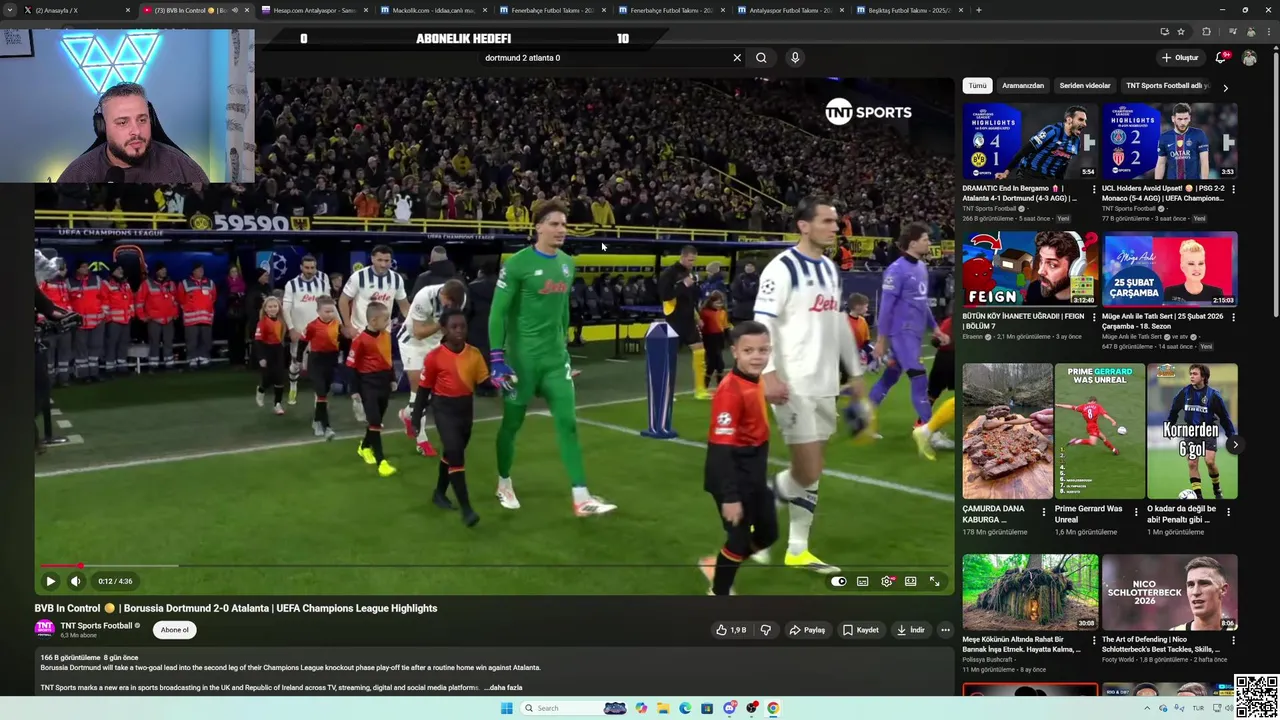Switch the player to theater mode

911,581
